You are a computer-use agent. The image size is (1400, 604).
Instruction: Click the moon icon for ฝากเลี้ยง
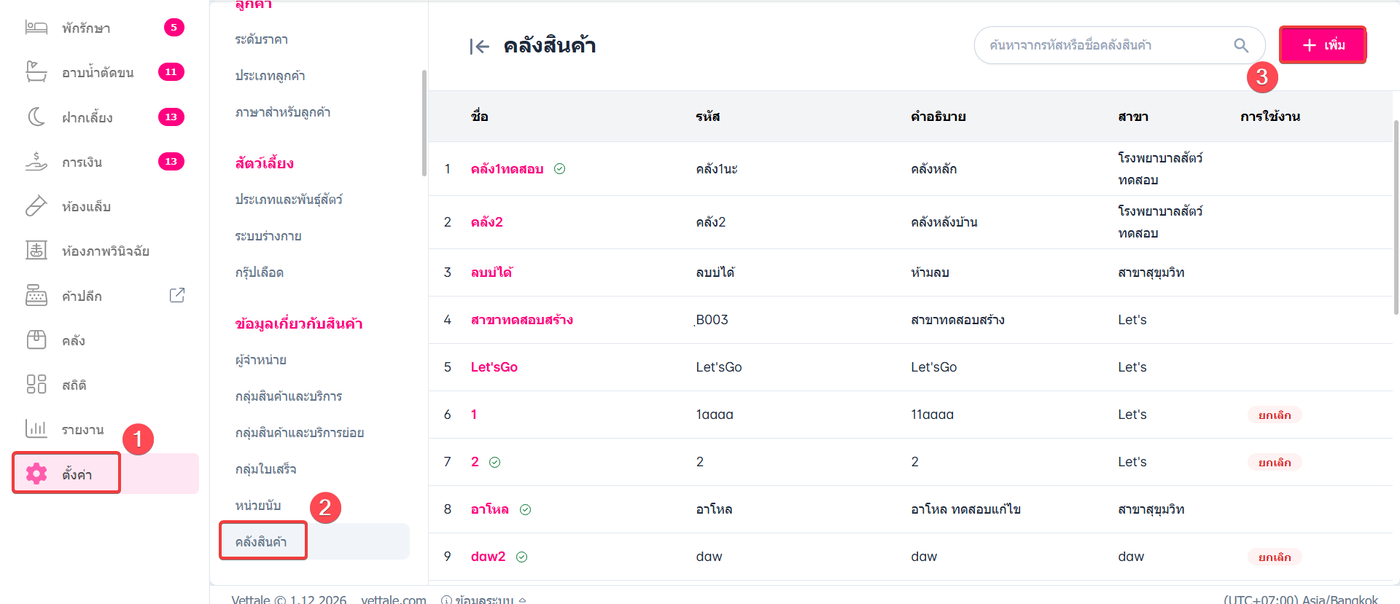point(36,117)
